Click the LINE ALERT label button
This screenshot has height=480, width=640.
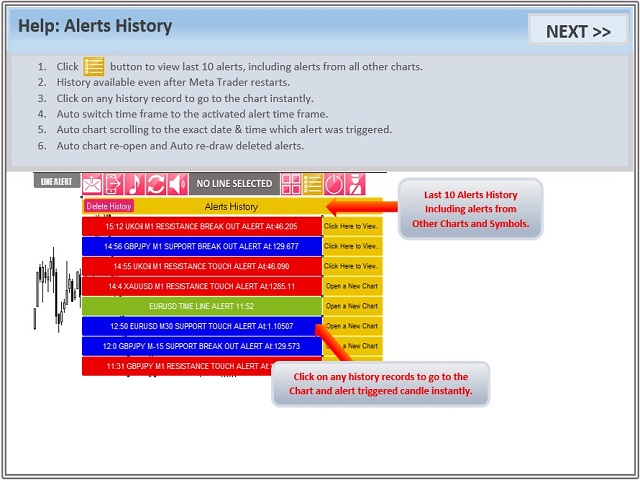[x=57, y=181]
